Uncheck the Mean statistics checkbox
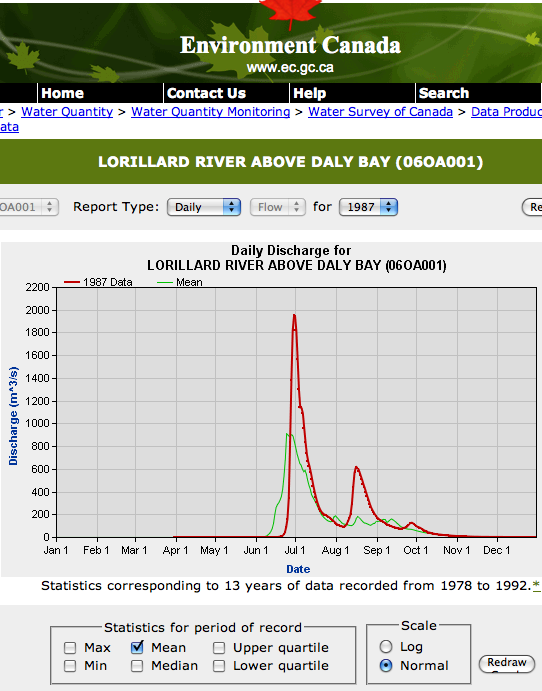Image resolution: width=542 pixels, height=691 pixels. 137,647
